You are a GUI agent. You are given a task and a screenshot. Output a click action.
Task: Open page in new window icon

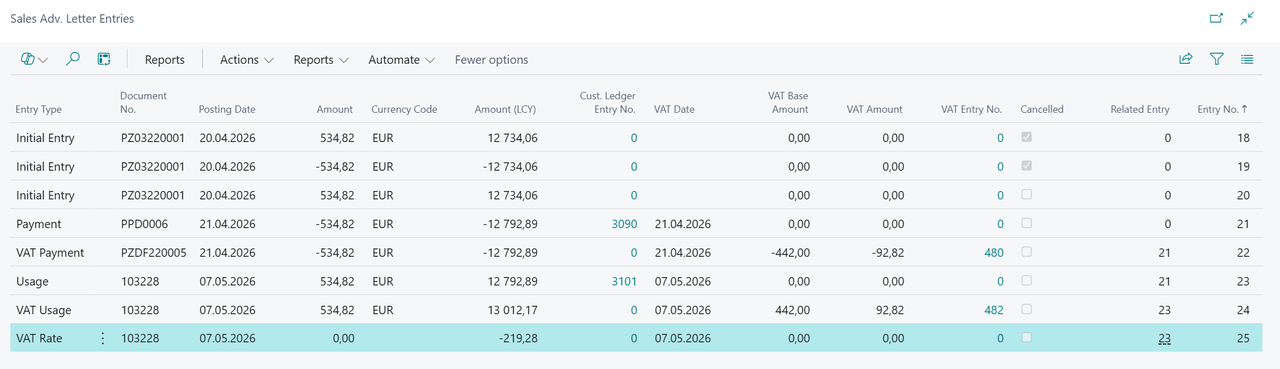[1216, 18]
